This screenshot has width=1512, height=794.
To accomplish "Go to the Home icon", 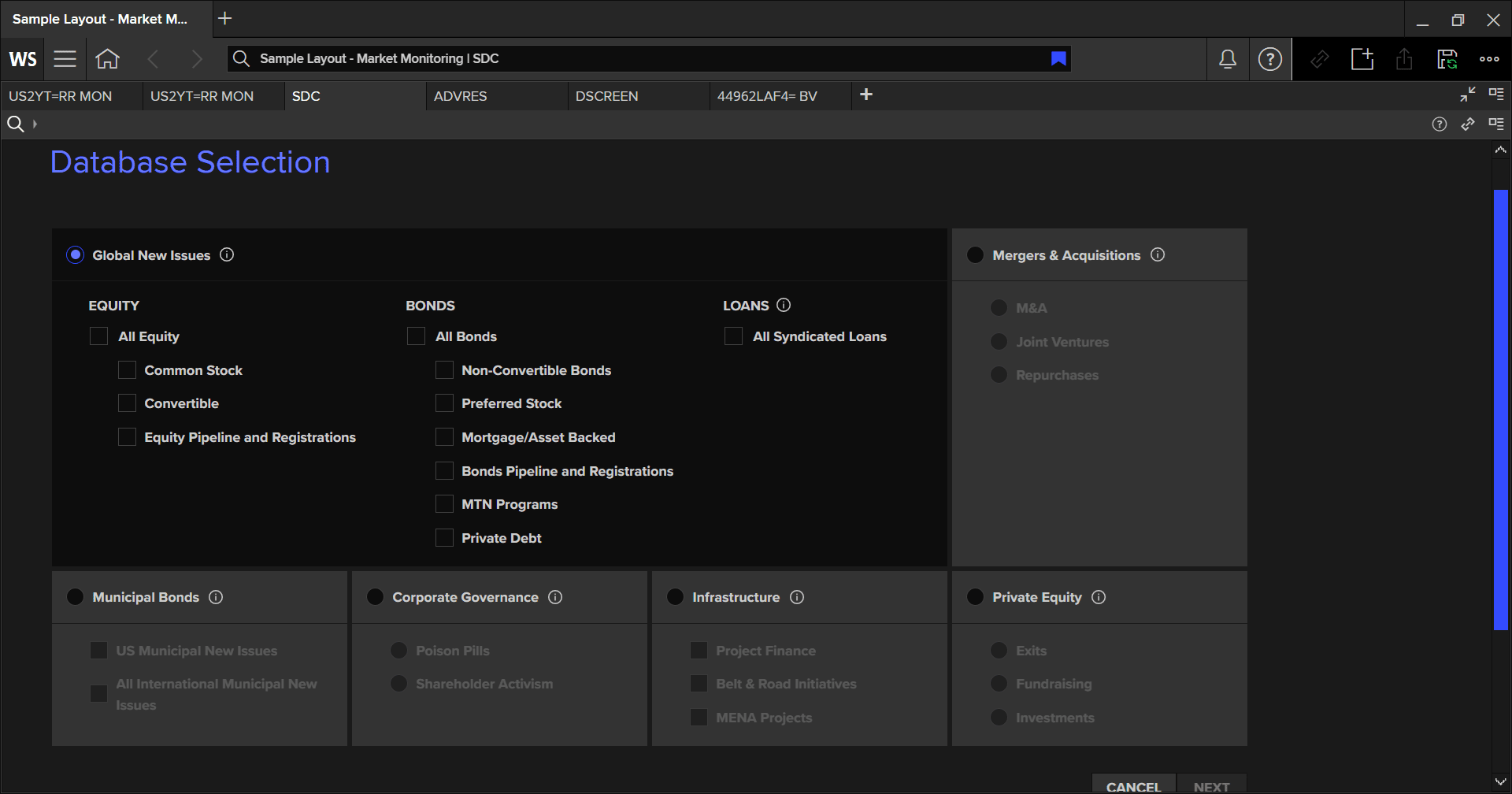I will pyautogui.click(x=107, y=59).
